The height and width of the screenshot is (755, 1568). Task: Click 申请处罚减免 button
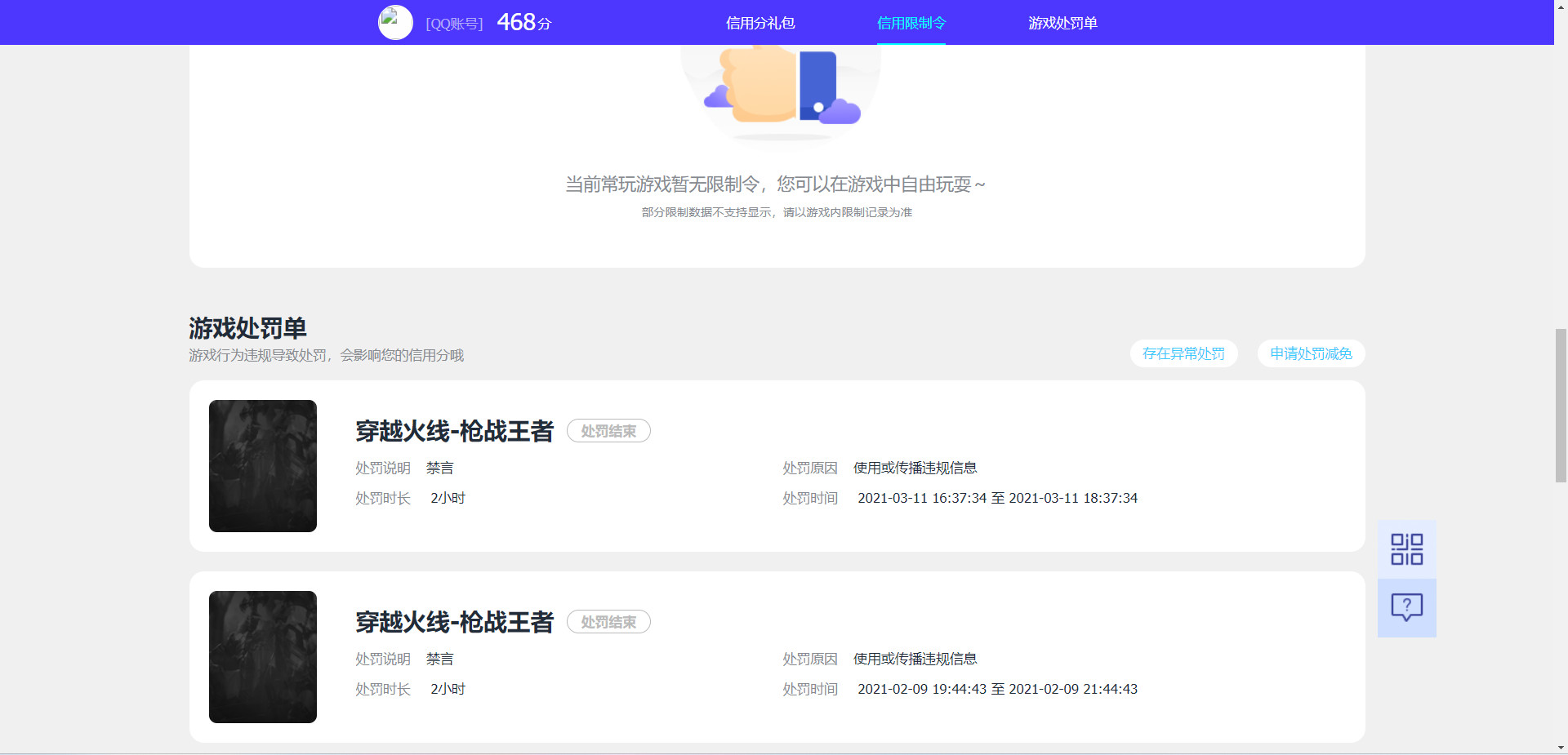pyautogui.click(x=1311, y=353)
